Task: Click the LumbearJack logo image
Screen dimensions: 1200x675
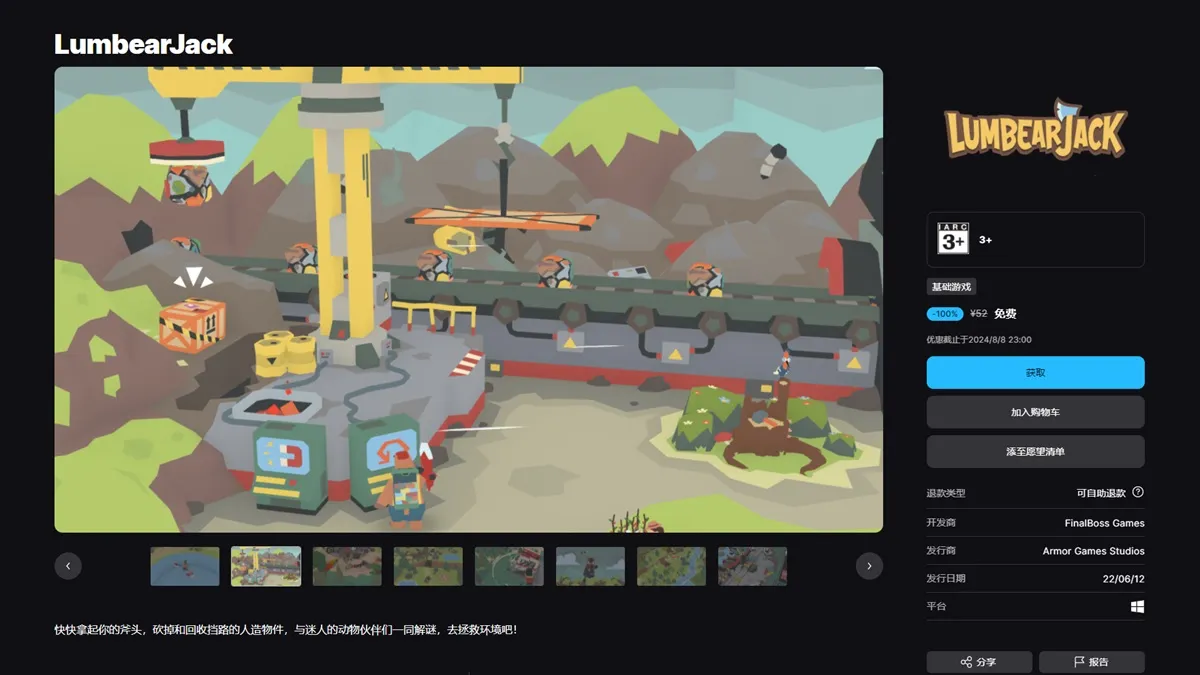Action: pyautogui.click(x=1035, y=128)
